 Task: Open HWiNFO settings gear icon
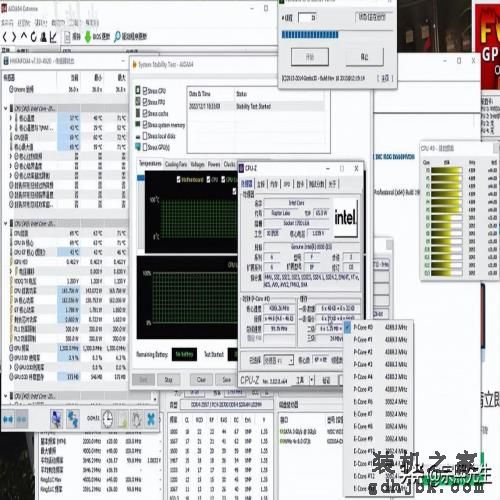tap(137, 419)
